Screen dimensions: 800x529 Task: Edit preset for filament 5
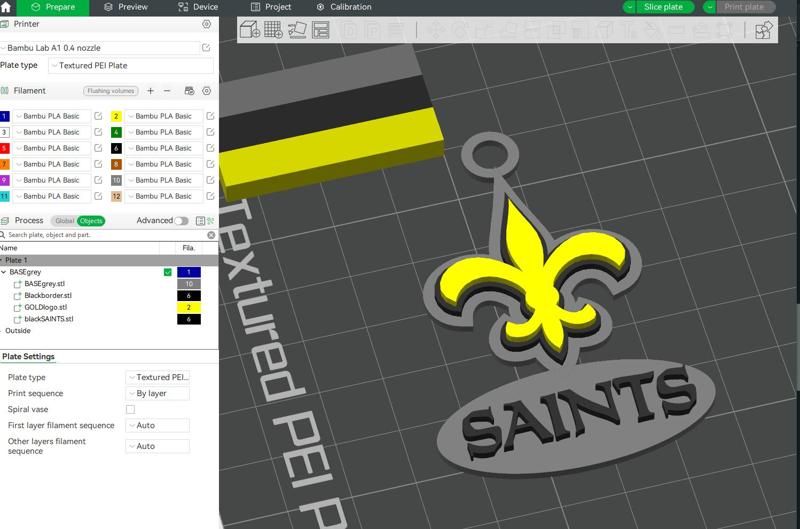tap(98, 148)
